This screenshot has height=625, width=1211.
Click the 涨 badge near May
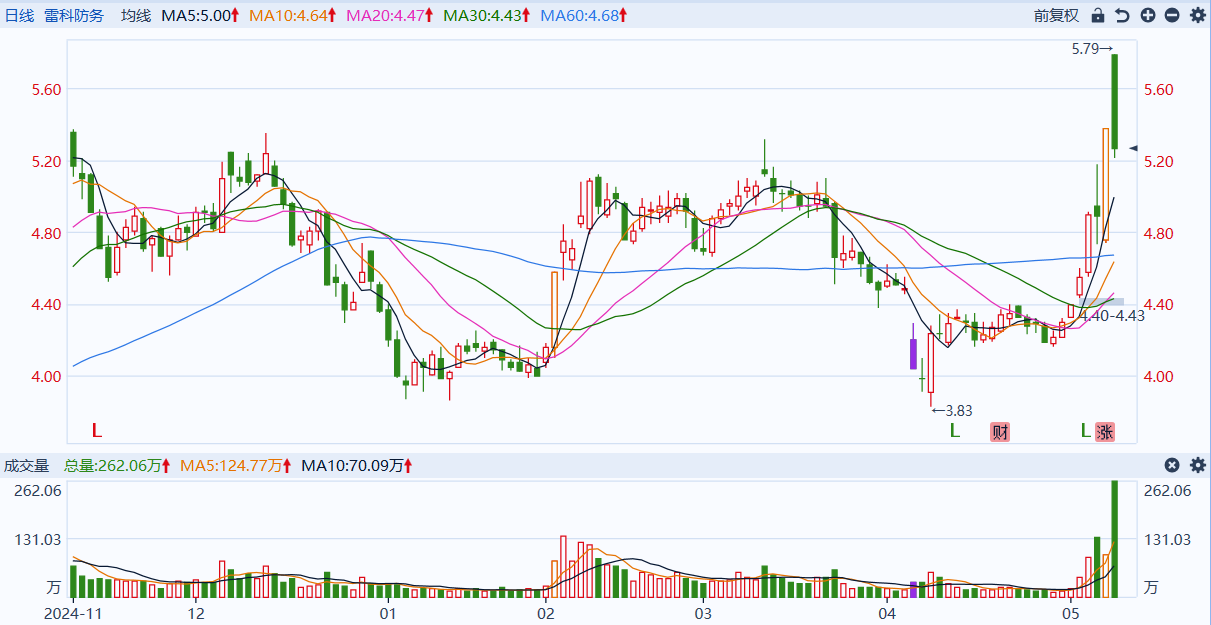[x=1104, y=432]
